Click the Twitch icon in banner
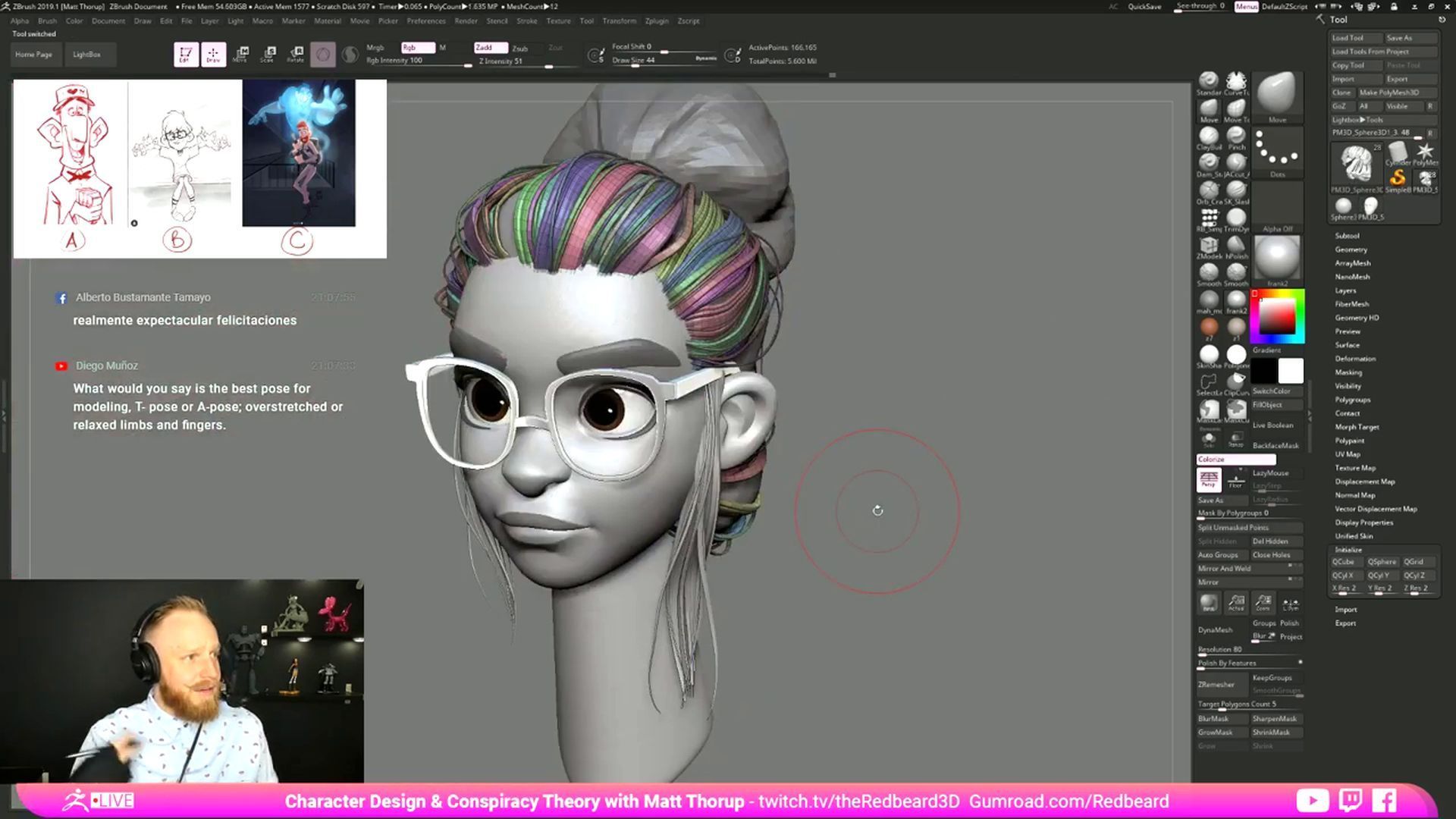The image size is (1456, 819). pos(1351,801)
